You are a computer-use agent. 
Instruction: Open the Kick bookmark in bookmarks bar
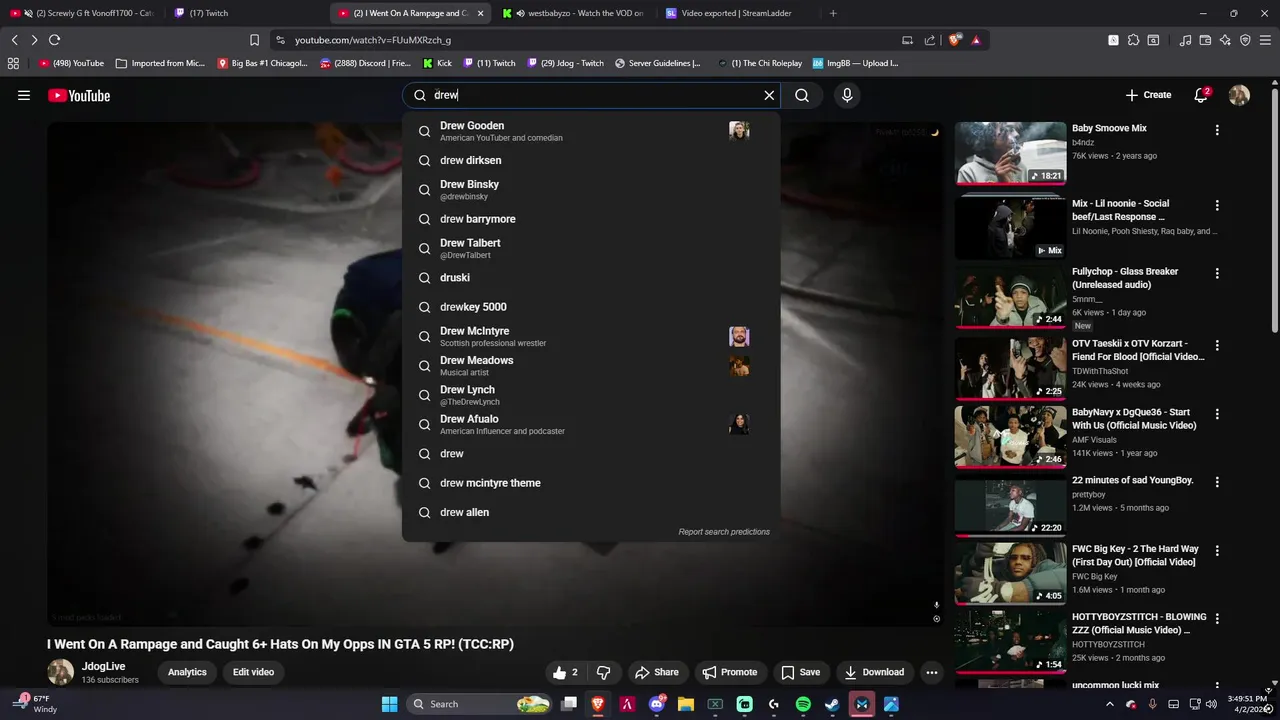coord(438,63)
